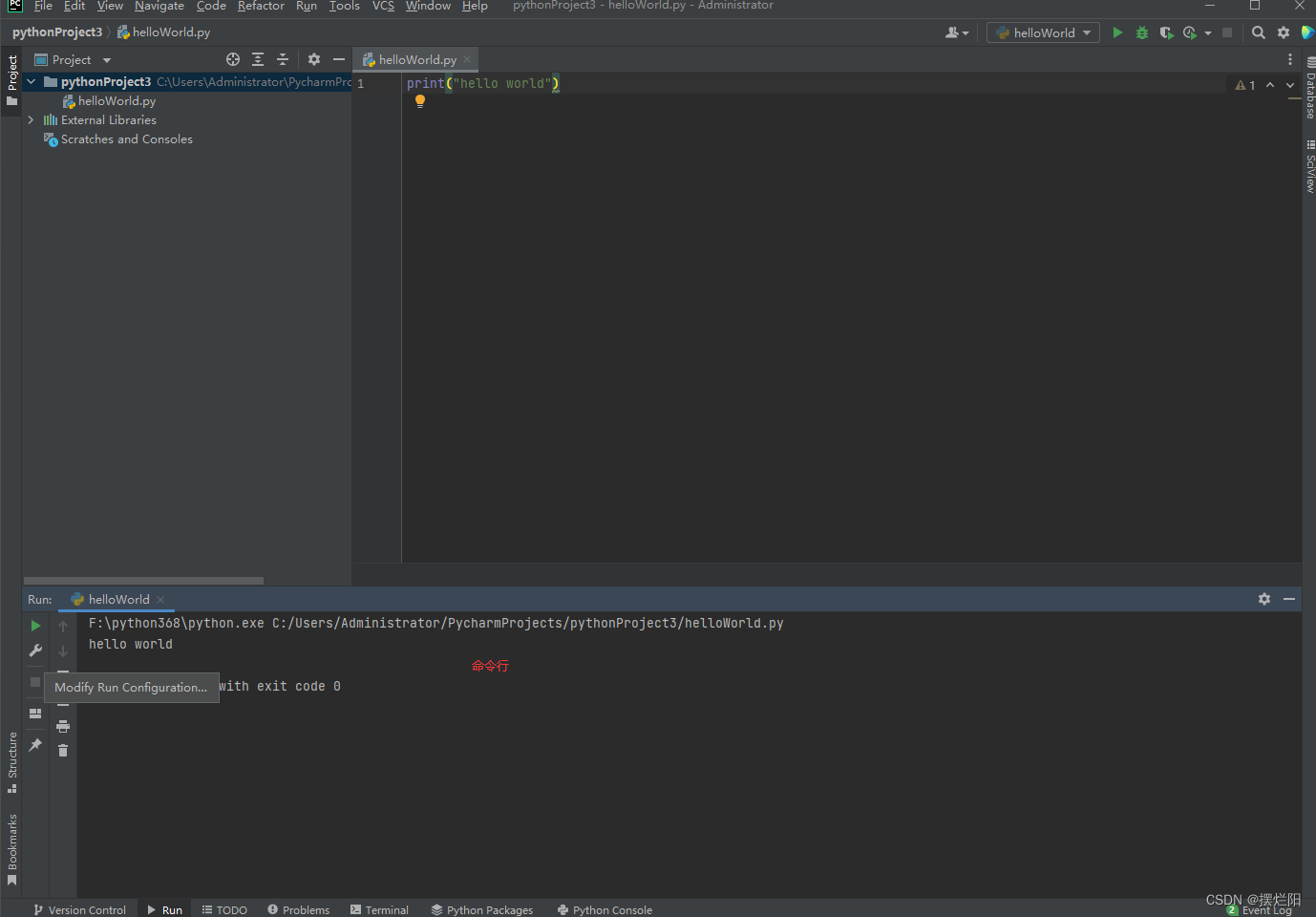The height and width of the screenshot is (917, 1316).
Task: Open the Problems tool window
Action: [298, 909]
